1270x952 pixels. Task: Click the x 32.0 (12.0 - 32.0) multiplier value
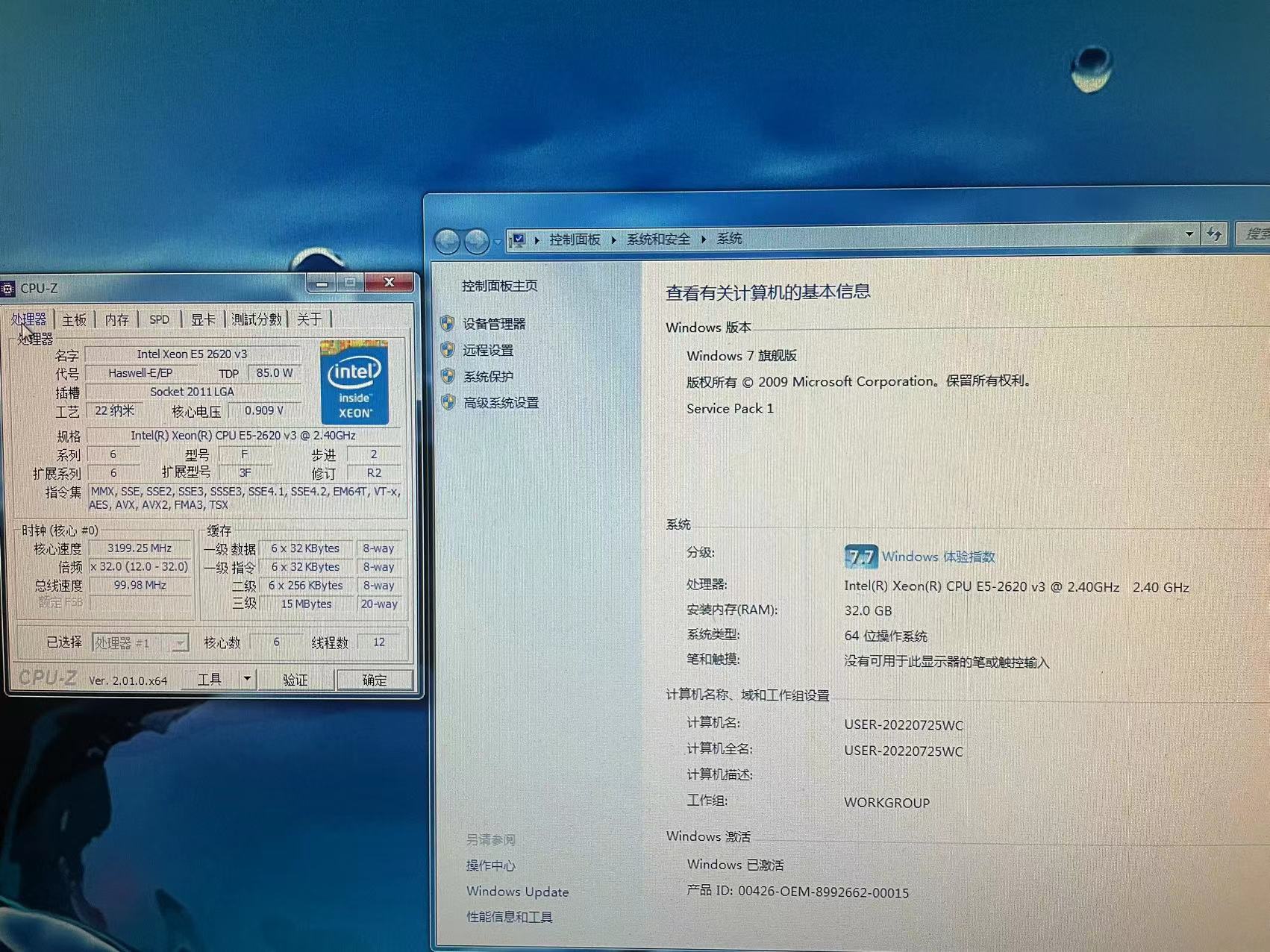coord(140,567)
